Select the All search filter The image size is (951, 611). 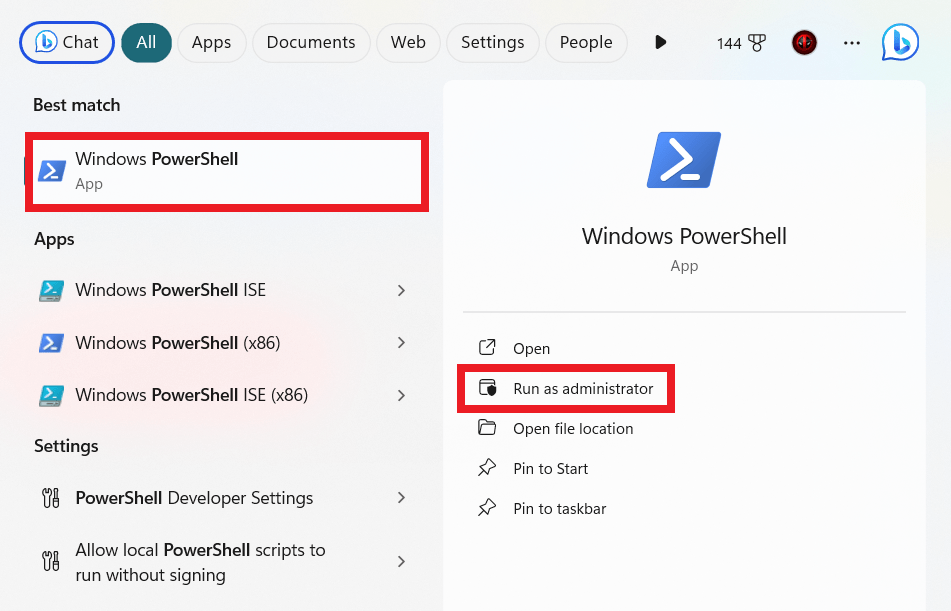click(x=146, y=42)
